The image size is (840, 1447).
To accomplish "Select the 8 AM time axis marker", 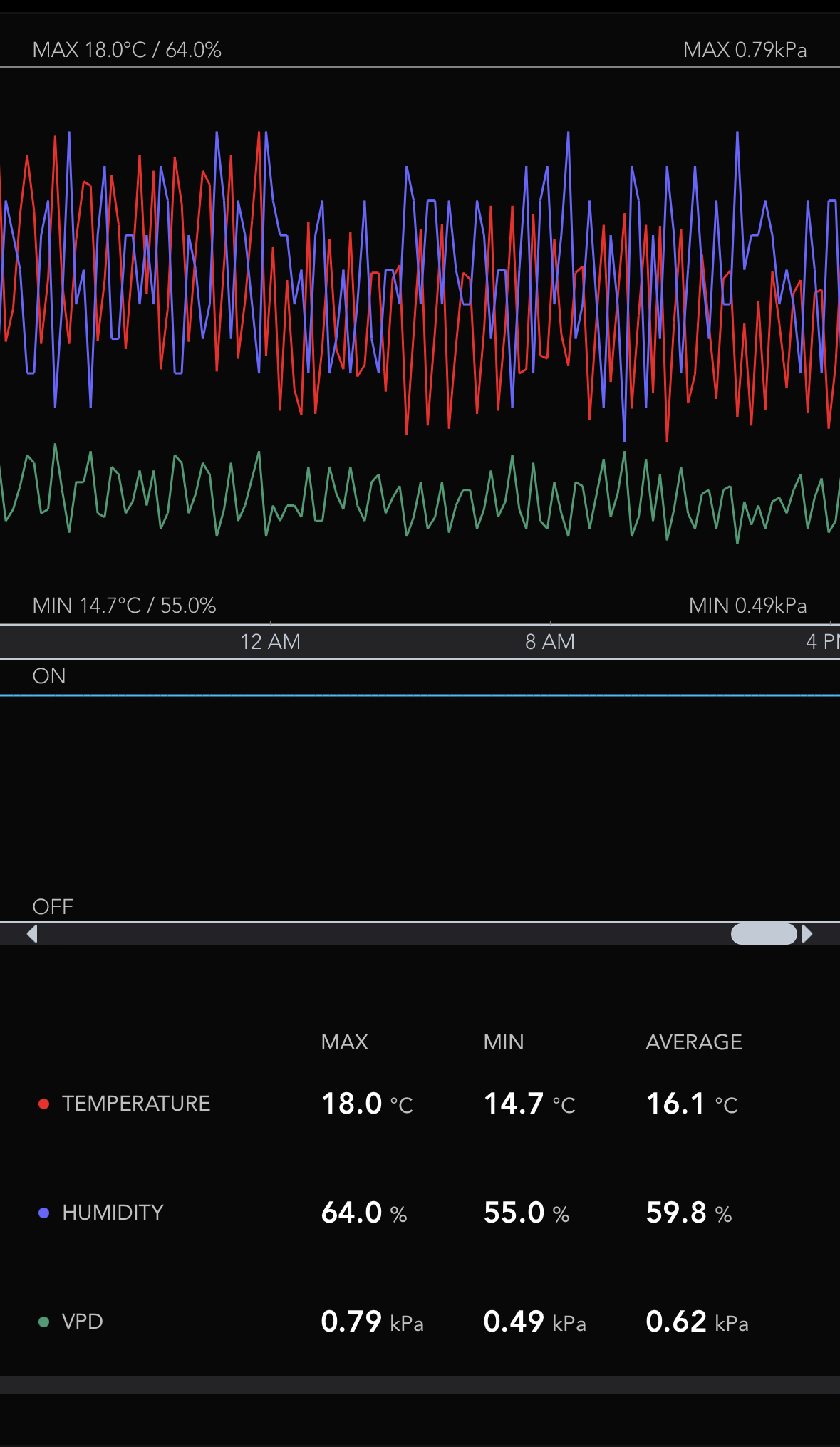I will [550, 642].
